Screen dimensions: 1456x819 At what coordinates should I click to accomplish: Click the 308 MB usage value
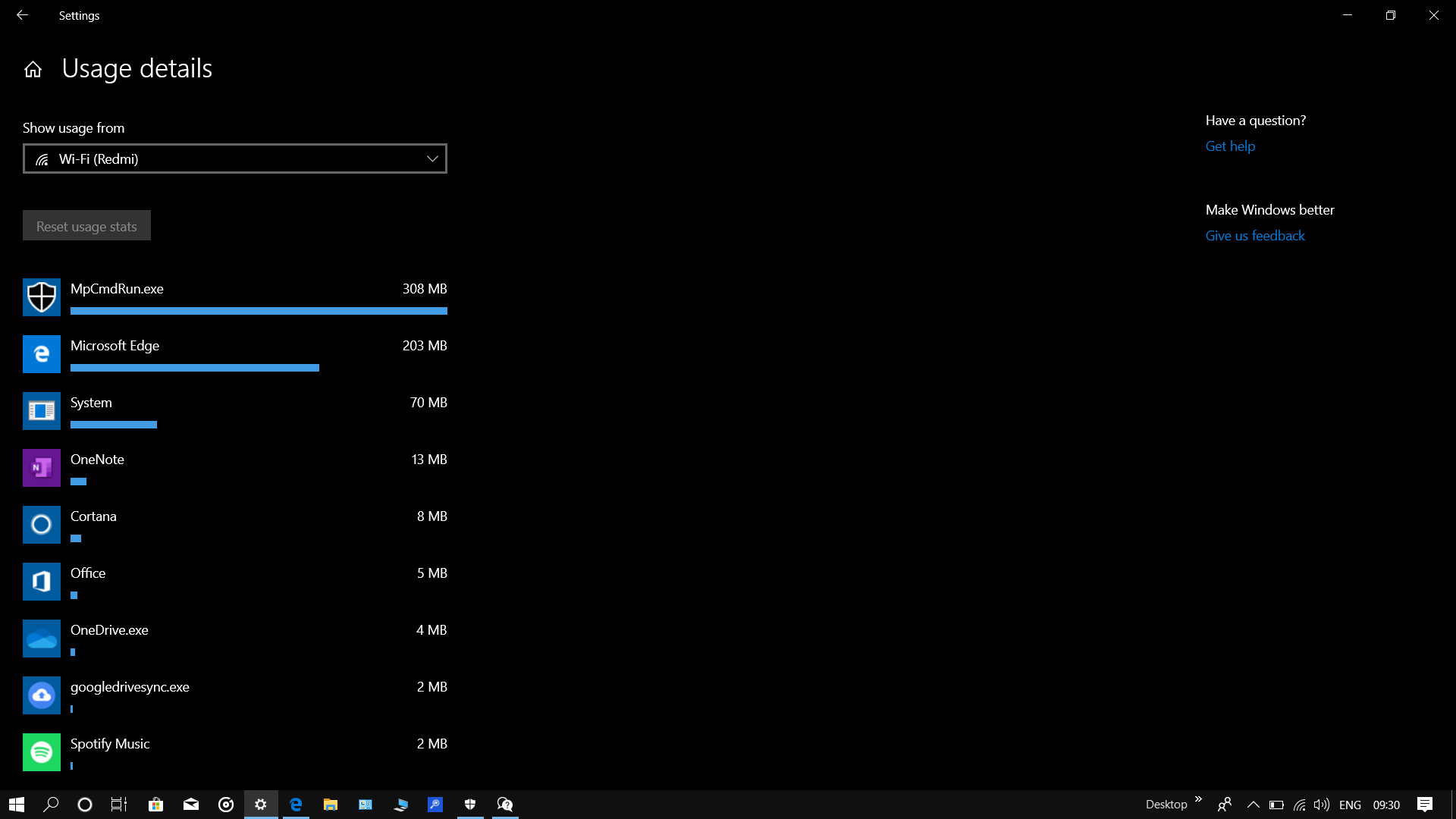425,289
